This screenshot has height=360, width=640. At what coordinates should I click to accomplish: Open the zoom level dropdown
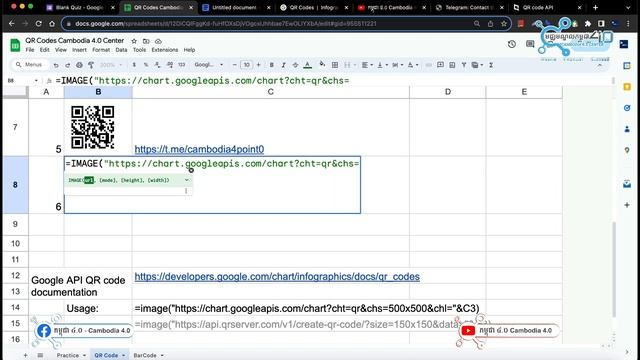pos(111,65)
